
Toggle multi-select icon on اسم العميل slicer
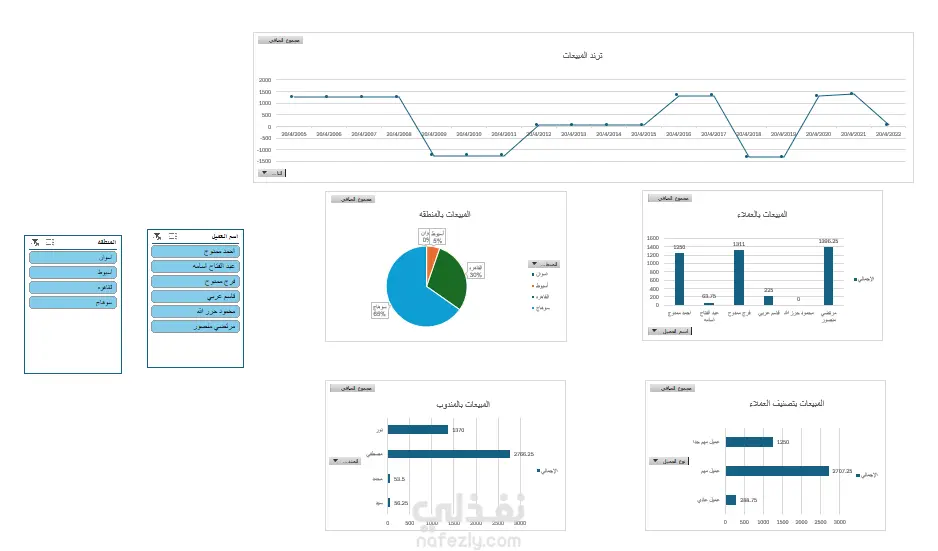click(x=173, y=236)
